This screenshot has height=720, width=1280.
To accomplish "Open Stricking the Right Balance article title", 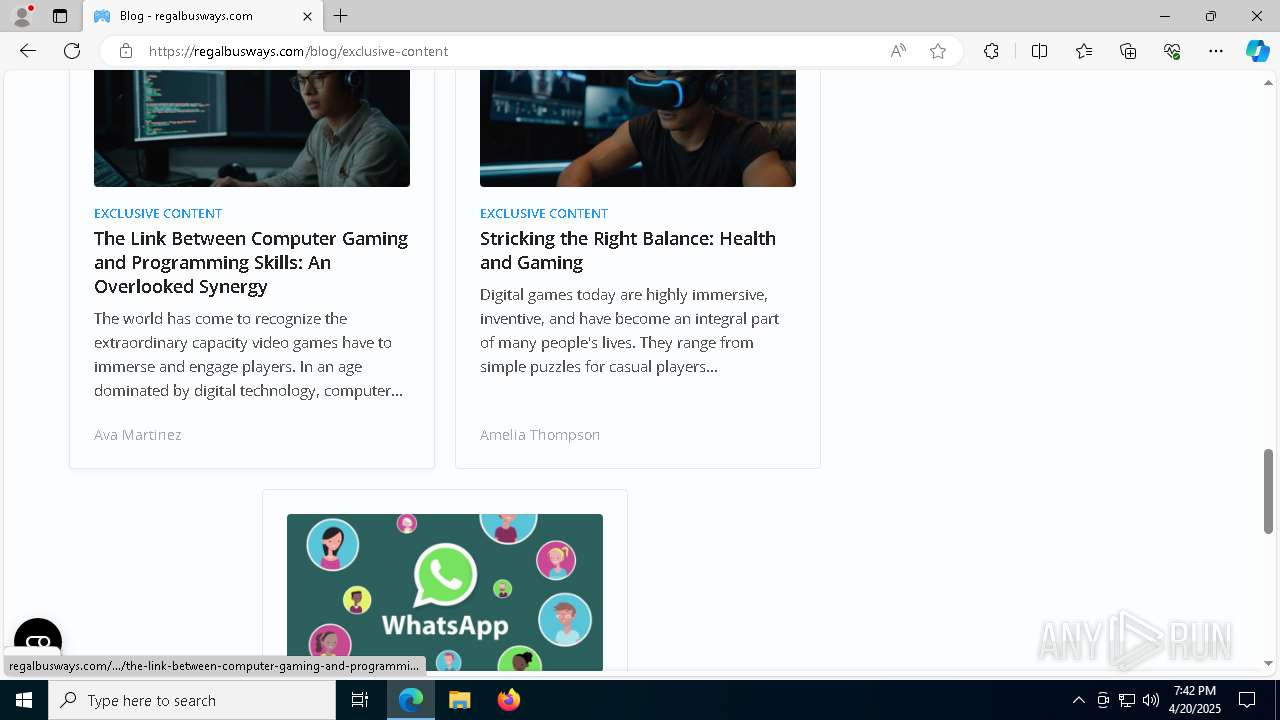I will pyautogui.click(x=628, y=250).
